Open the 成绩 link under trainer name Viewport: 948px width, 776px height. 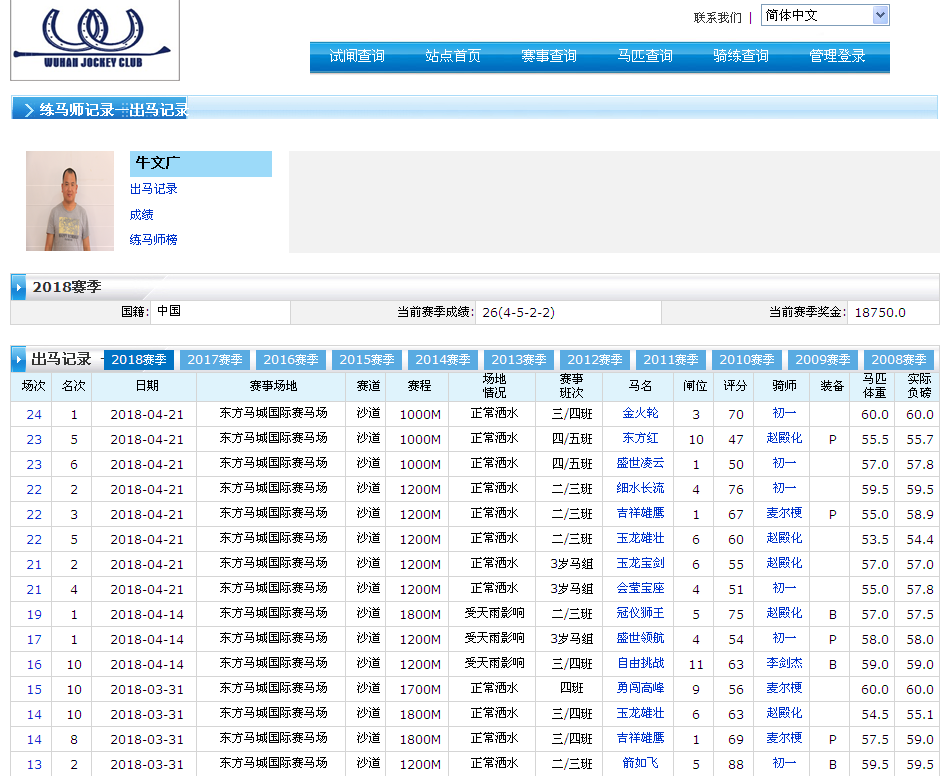[x=141, y=214]
